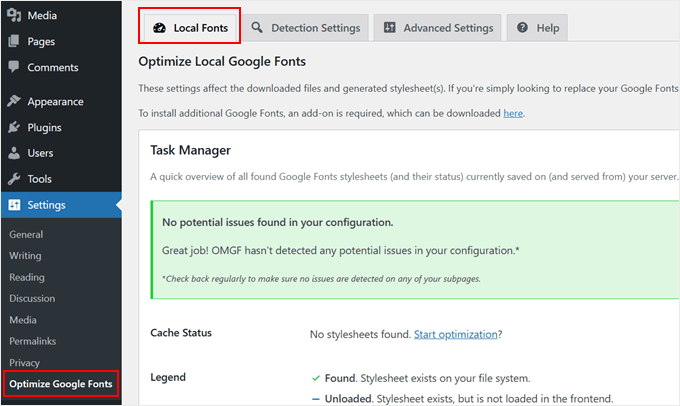The image size is (680, 406).
Task: Click the Start optimization link
Action: tap(455, 334)
